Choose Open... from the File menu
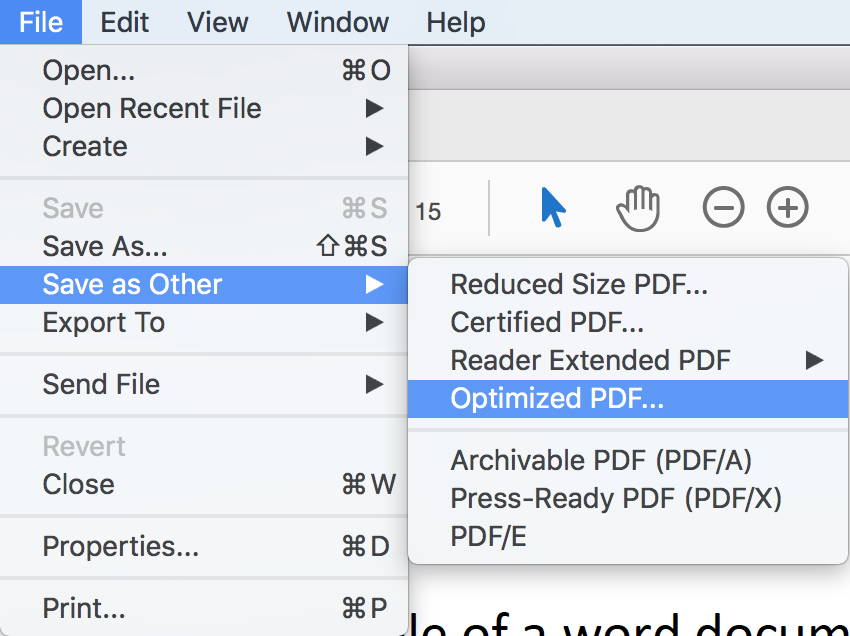Screen dimensions: 850x636 click(204, 70)
